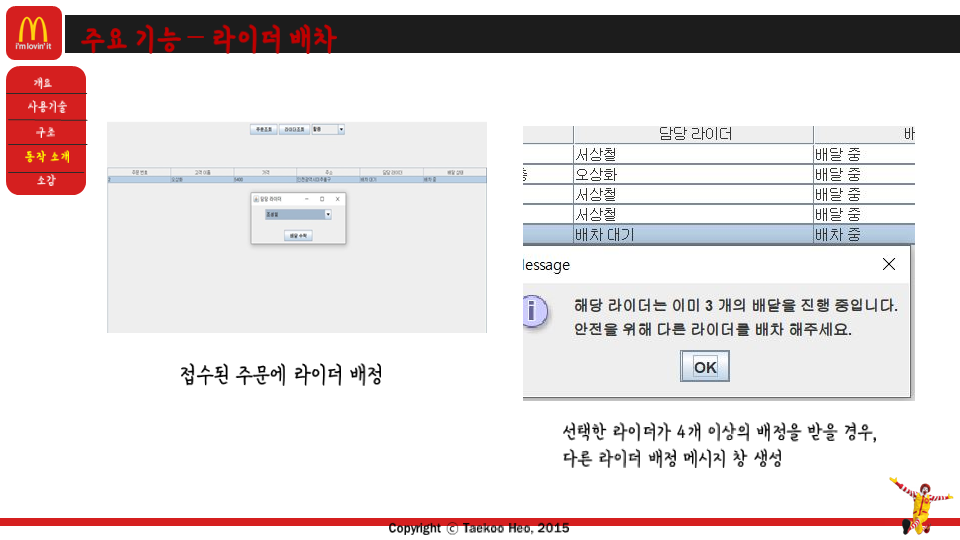Screen dimensions: 960x540
Task: Click 배달 중 status in 오상화 row
Action: [864, 174]
